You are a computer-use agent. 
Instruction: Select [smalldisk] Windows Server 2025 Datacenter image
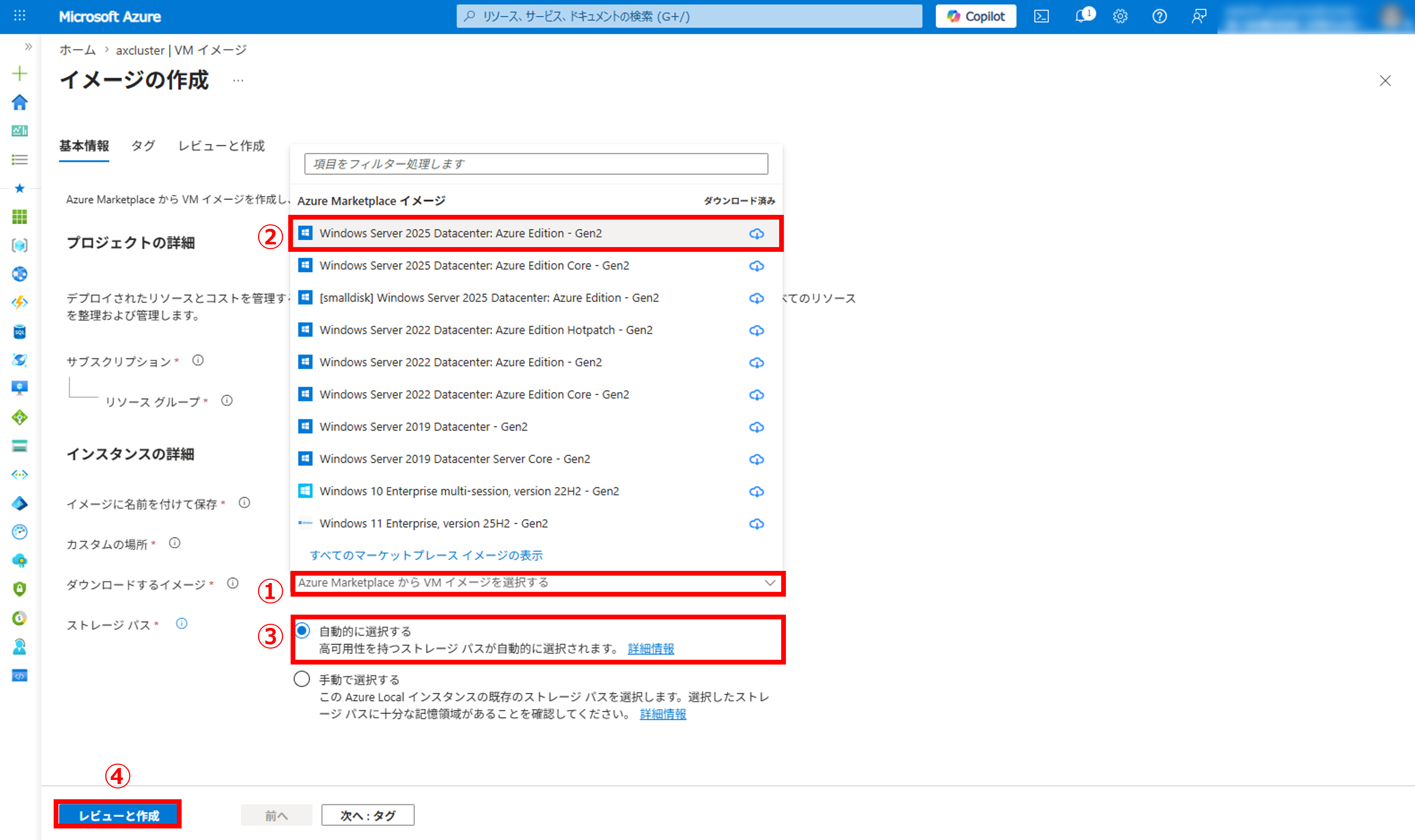click(536, 298)
